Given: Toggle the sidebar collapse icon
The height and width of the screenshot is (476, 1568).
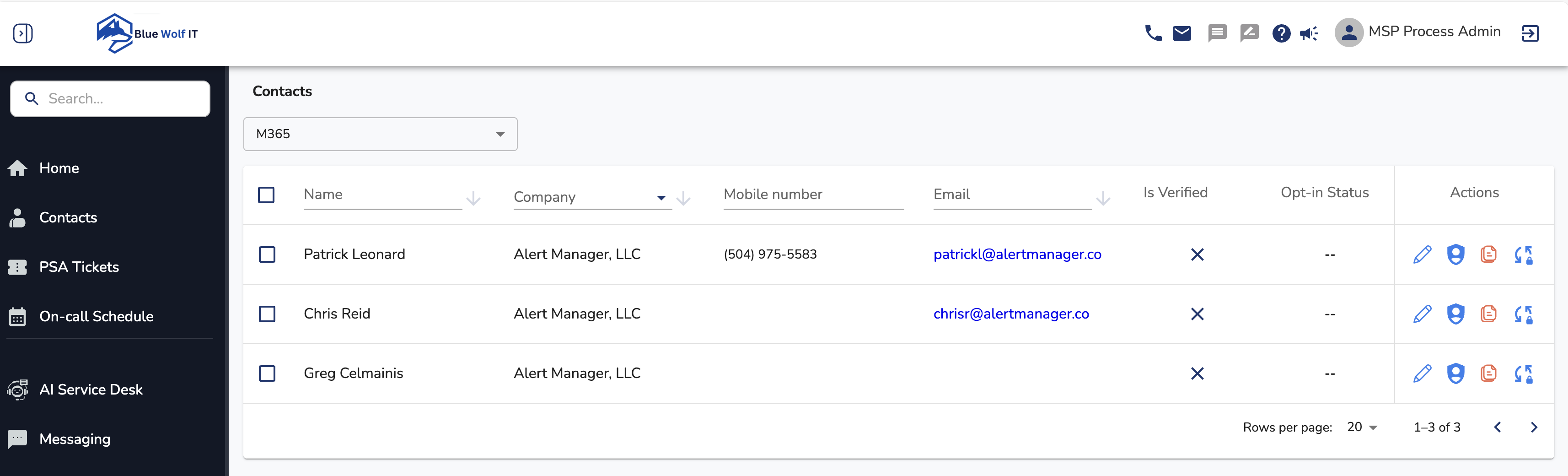Looking at the screenshot, I should [x=23, y=33].
